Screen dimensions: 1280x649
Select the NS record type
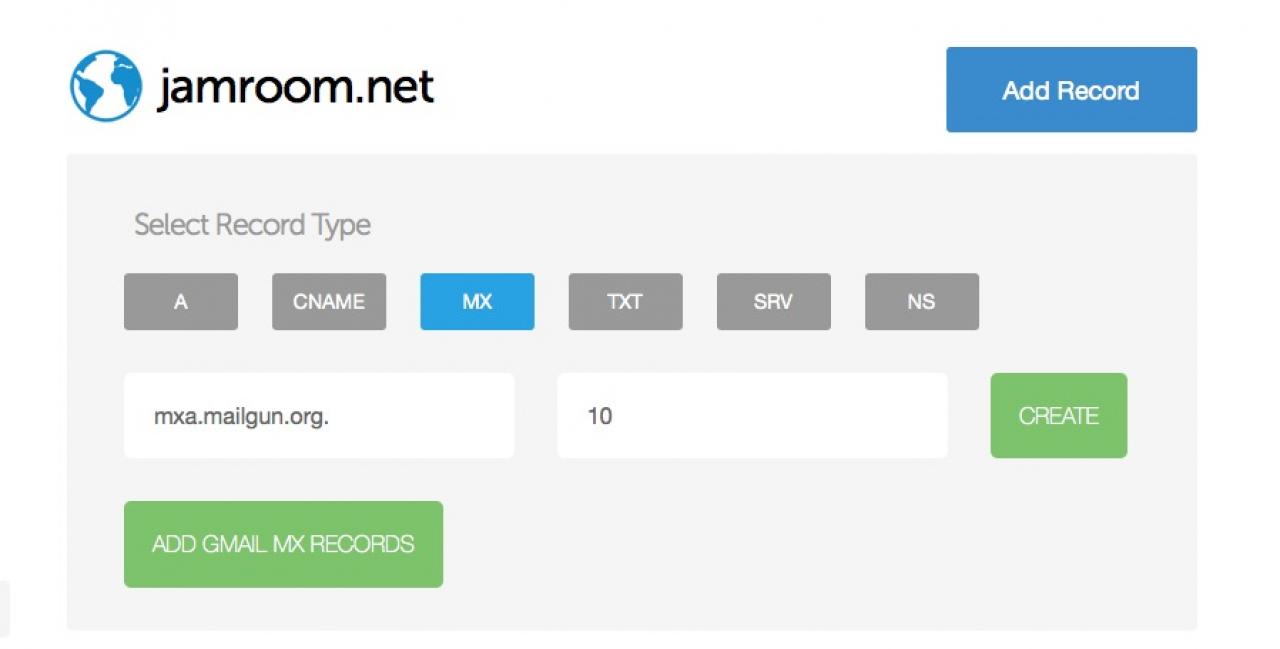[921, 302]
